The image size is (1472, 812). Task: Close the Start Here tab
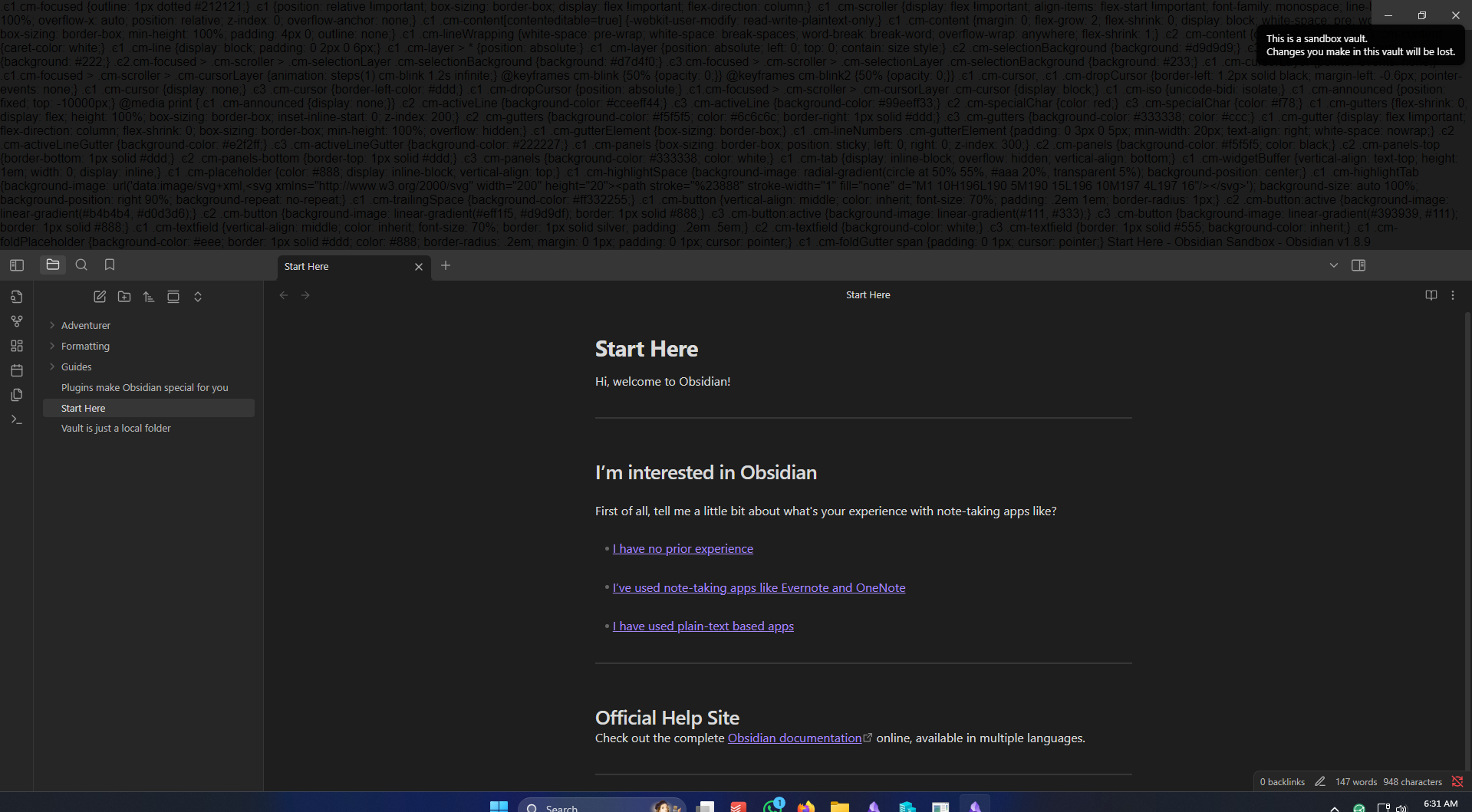[419, 267]
